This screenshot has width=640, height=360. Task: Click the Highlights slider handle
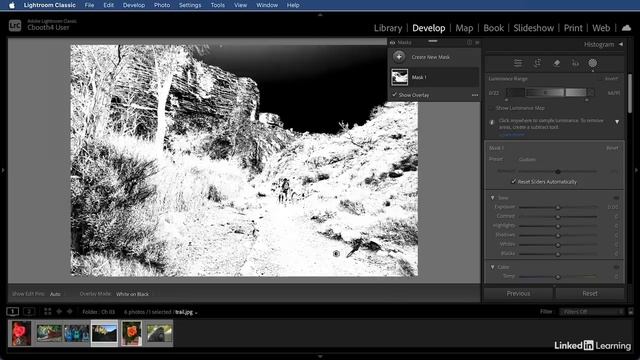558,226
